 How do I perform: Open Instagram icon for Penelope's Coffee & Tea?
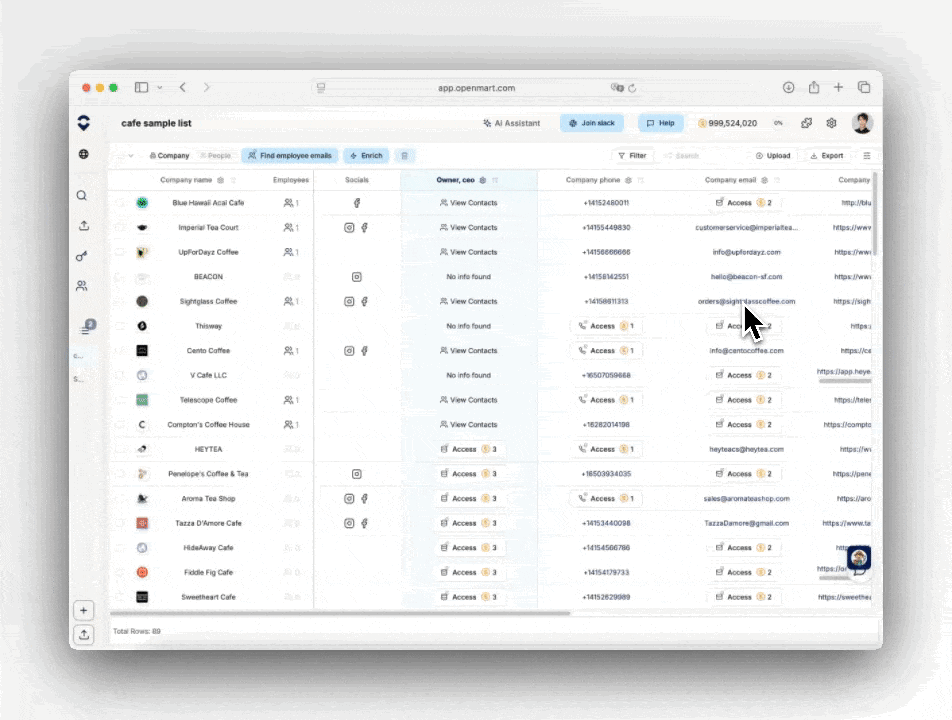point(357,474)
